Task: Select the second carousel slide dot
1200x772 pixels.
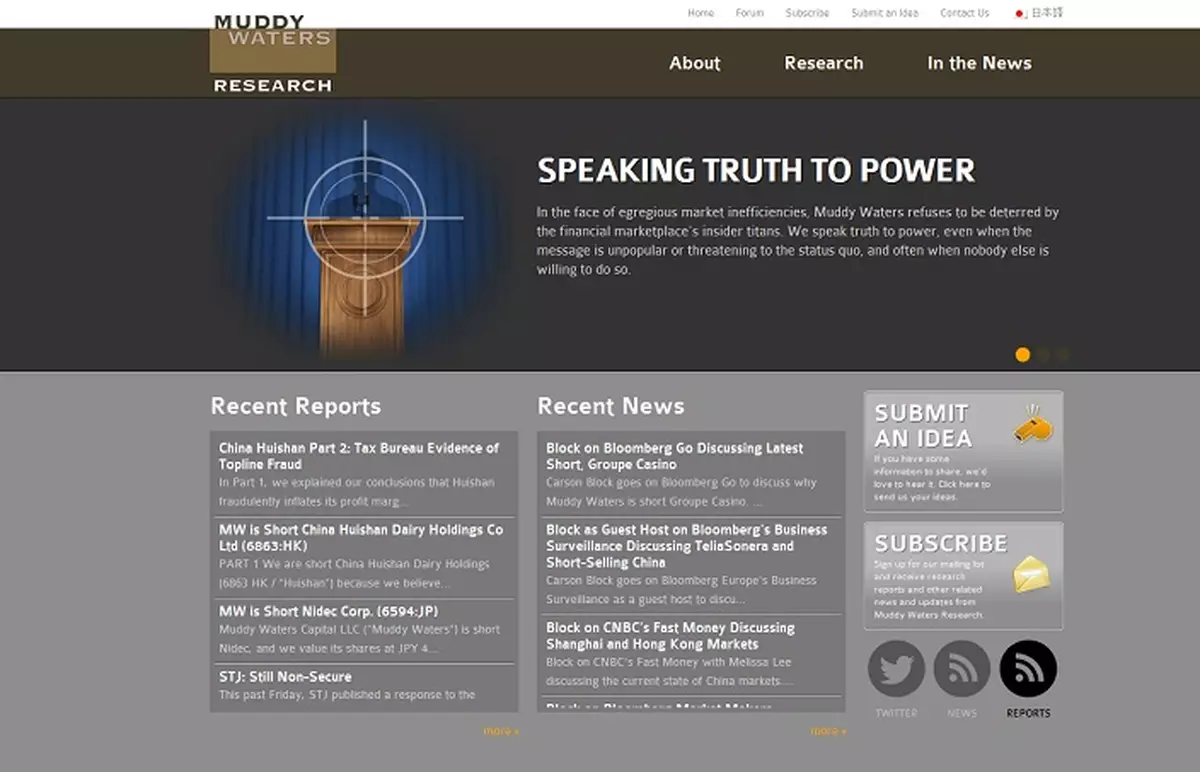Action: (x=1043, y=354)
